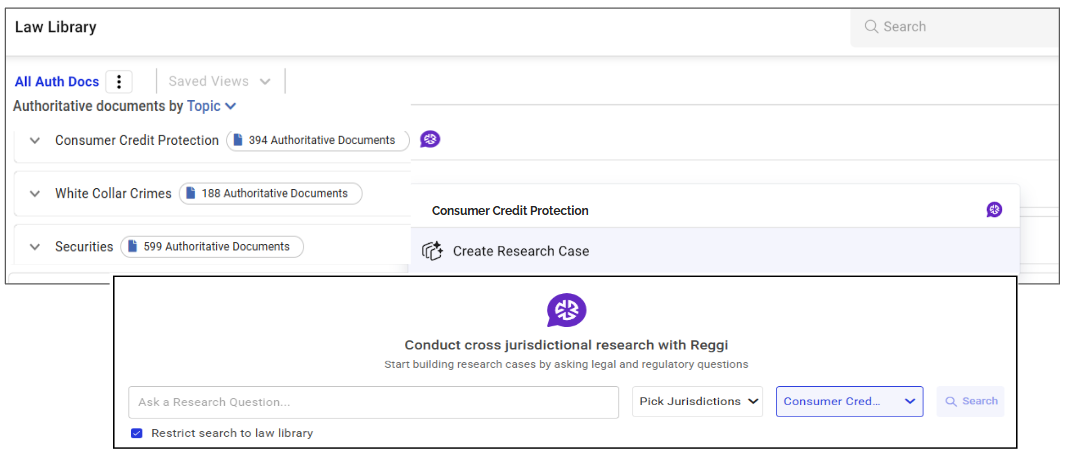Click the large Reggi logo above research heading
Image resolution: width=1067 pixels, height=456 pixels.
566,310
